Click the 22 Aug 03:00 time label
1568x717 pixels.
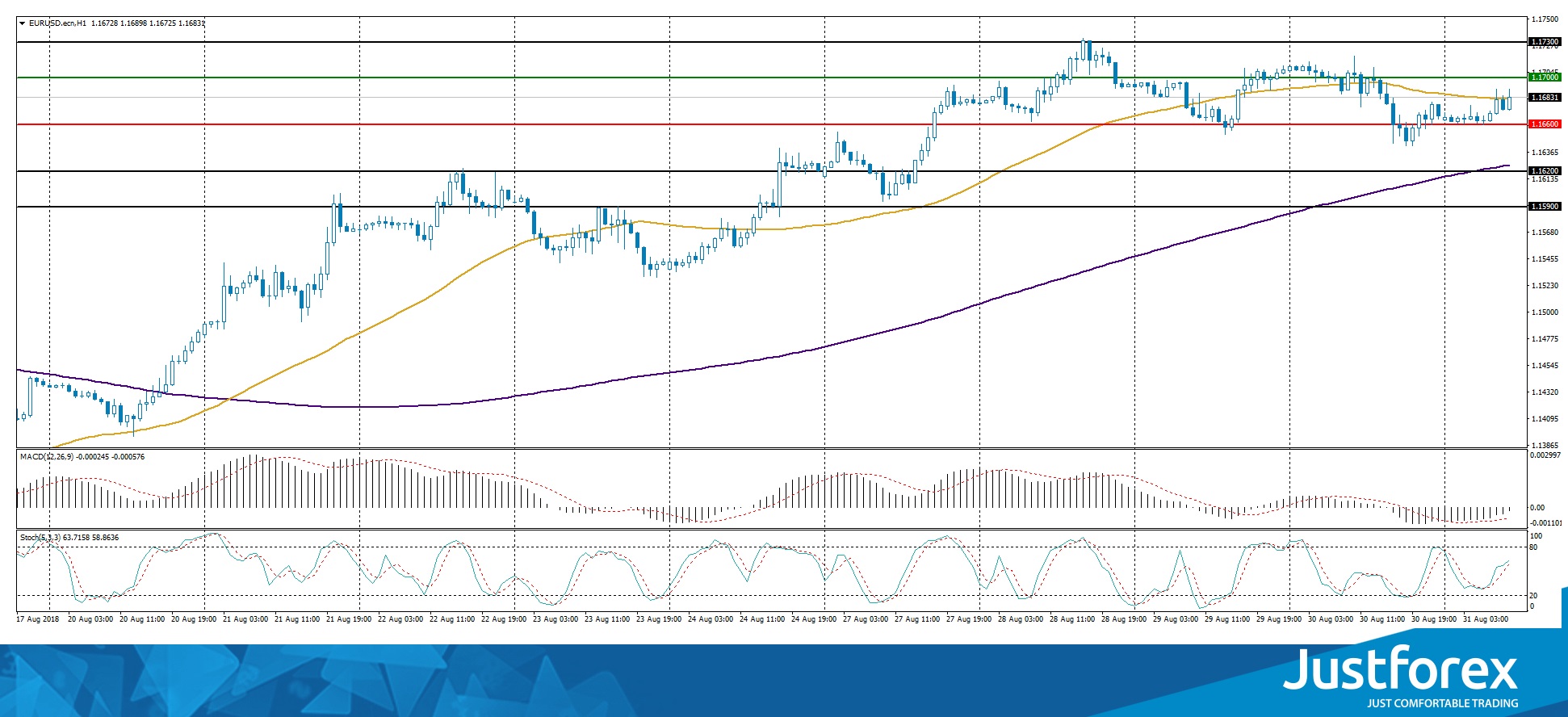pos(400,619)
